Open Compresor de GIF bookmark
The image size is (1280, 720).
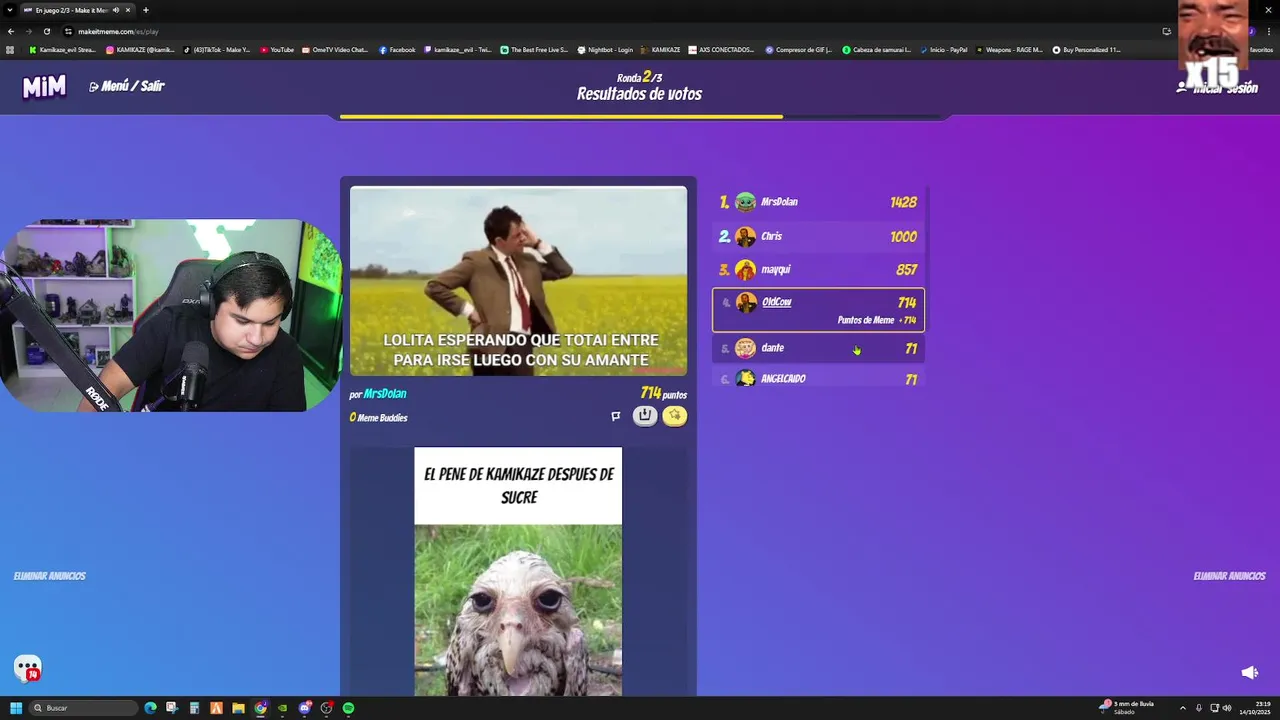pos(799,49)
